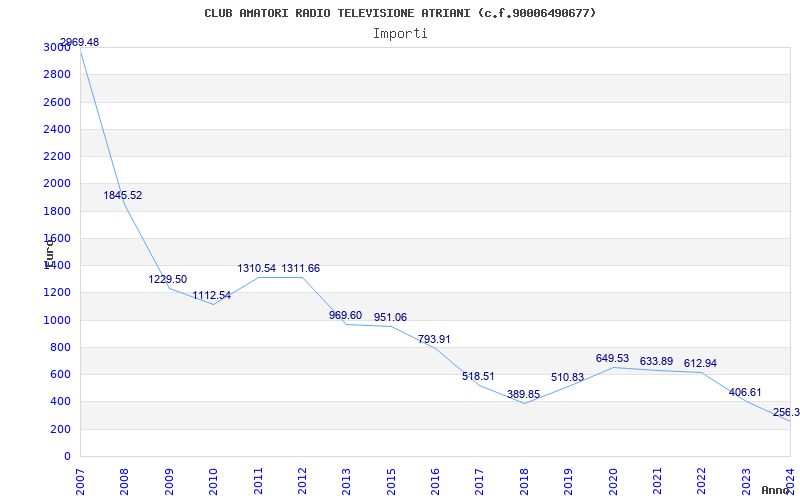
Task: Click the x-axis year 2018
Action: click(x=524, y=481)
